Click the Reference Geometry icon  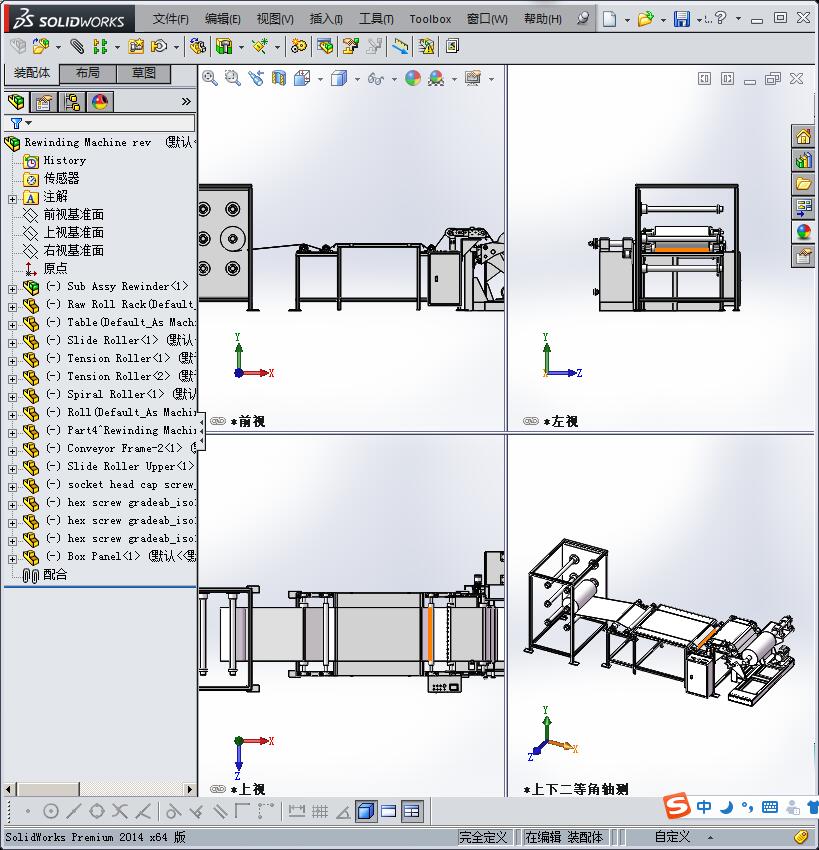pos(260,47)
